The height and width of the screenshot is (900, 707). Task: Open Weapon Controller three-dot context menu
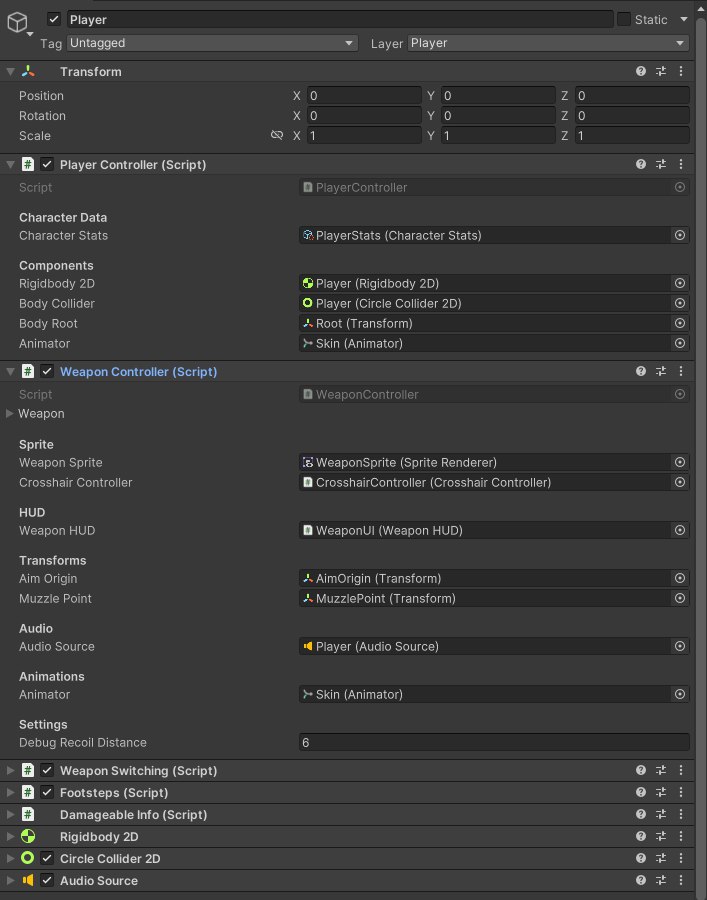point(681,371)
